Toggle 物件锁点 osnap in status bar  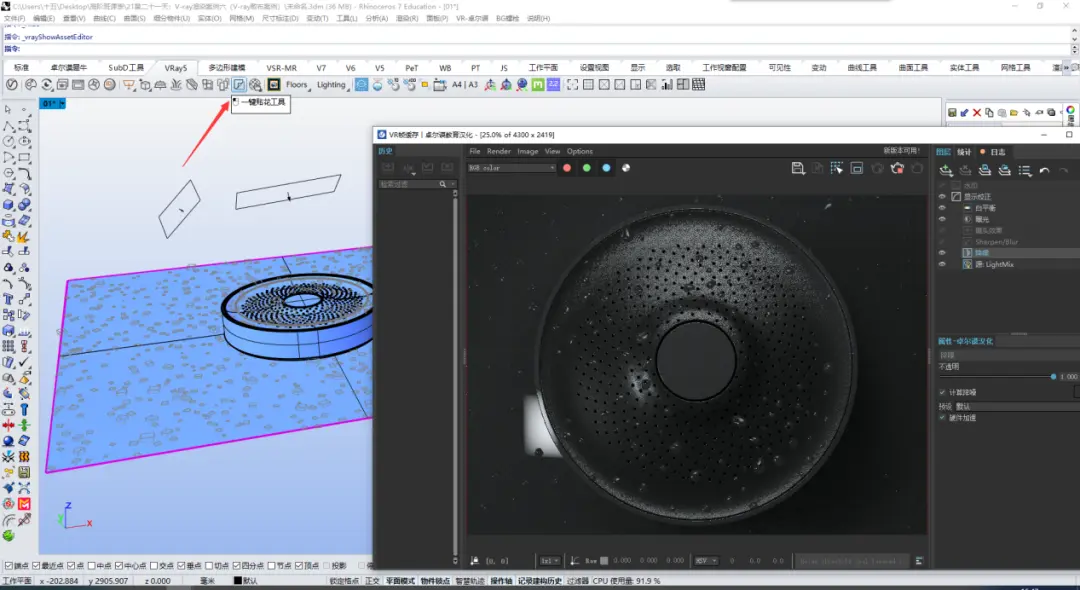(x=435, y=581)
